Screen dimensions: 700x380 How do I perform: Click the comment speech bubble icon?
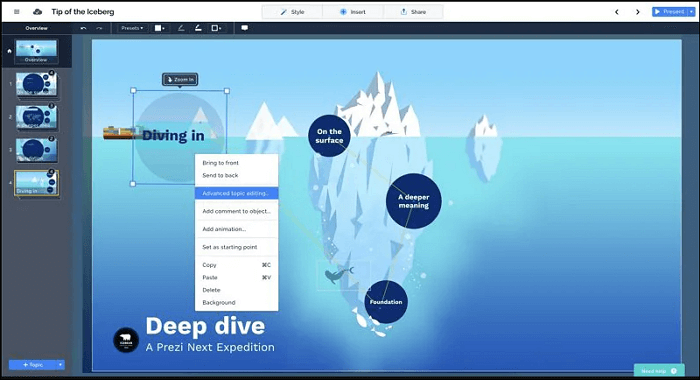pyautogui.click(x=245, y=28)
